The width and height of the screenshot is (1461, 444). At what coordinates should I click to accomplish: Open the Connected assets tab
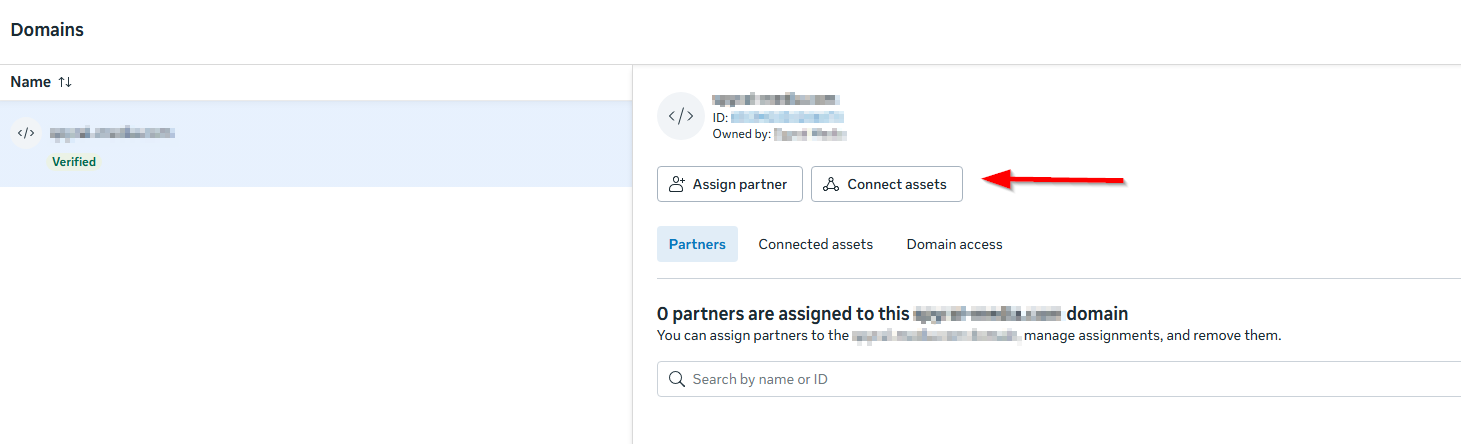point(816,244)
